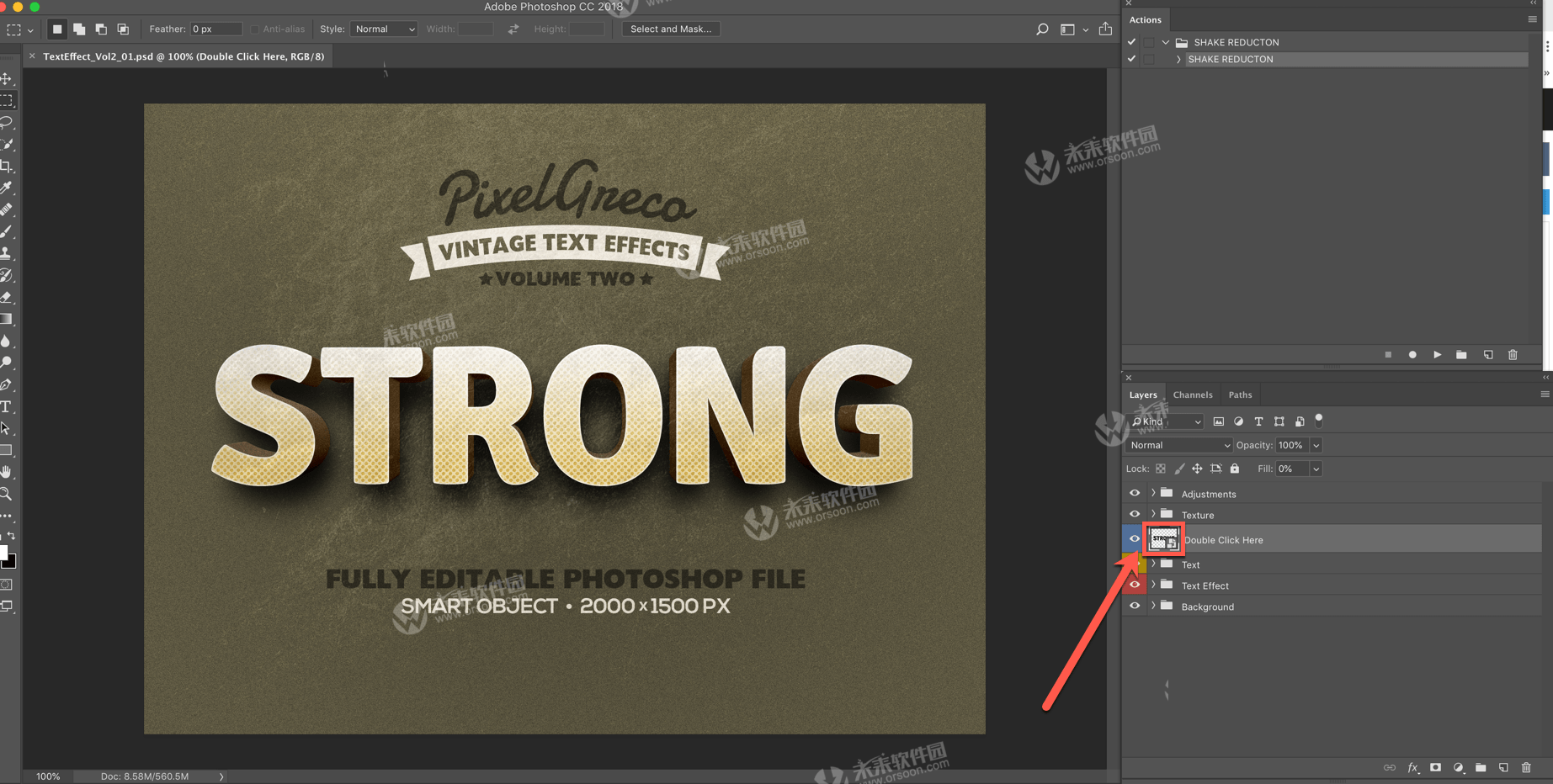Screen dimensions: 1553x784
Task: Select the Crop tool
Action: 7,166
